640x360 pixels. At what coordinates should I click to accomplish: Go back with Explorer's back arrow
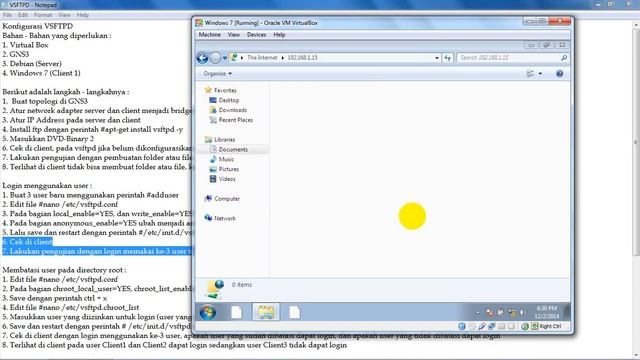tap(202, 58)
